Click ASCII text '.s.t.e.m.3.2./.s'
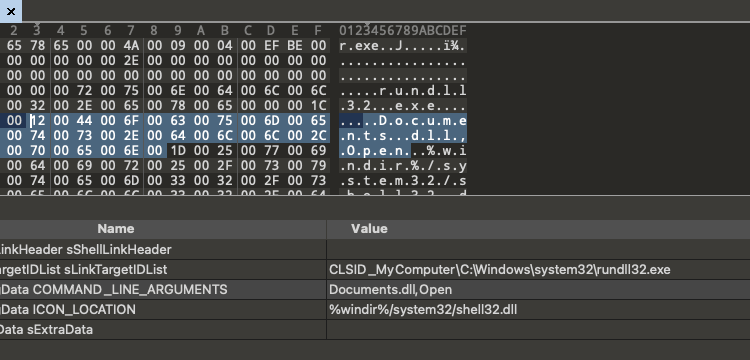This screenshot has width=750, height=360. (x=403, y=180)
